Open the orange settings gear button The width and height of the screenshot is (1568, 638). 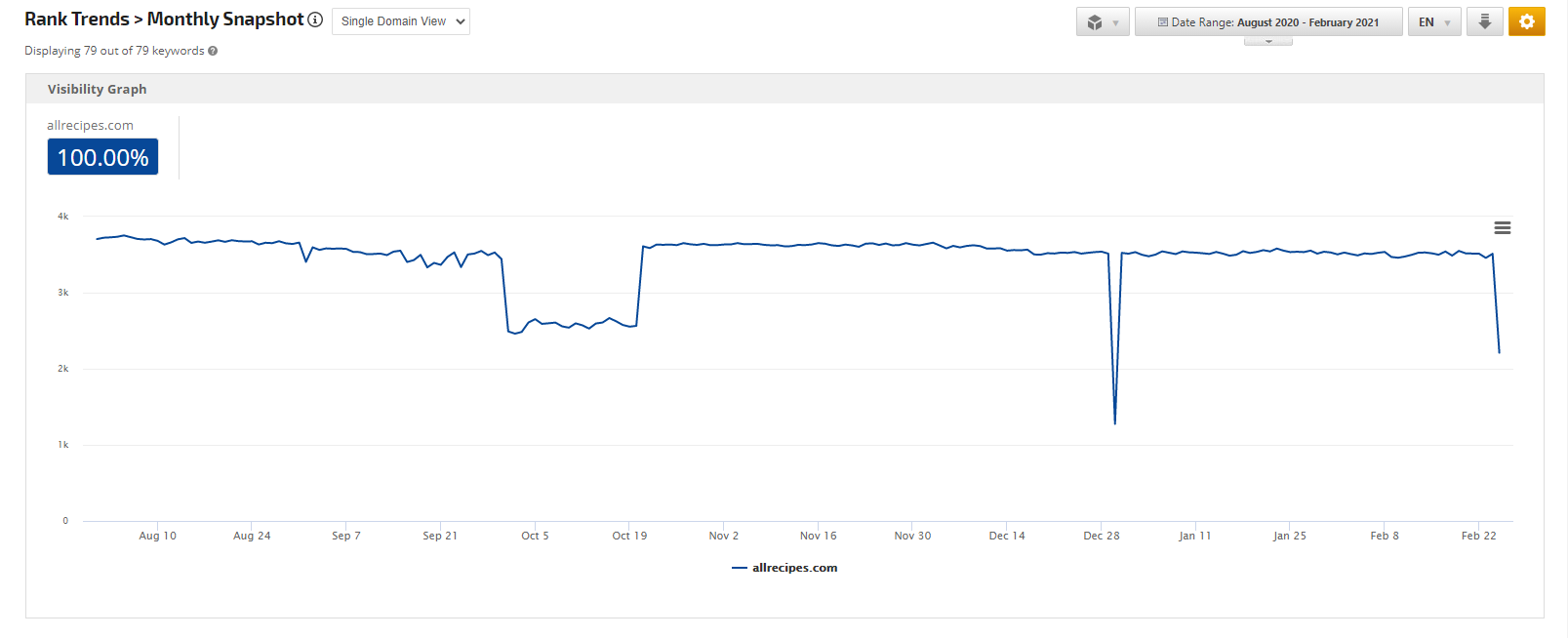[x=1526, y=21]
